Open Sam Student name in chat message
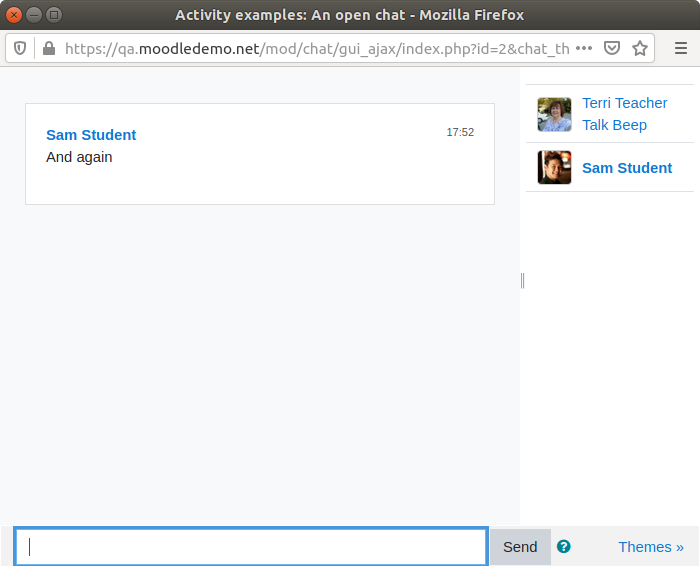 pos(91,135)
